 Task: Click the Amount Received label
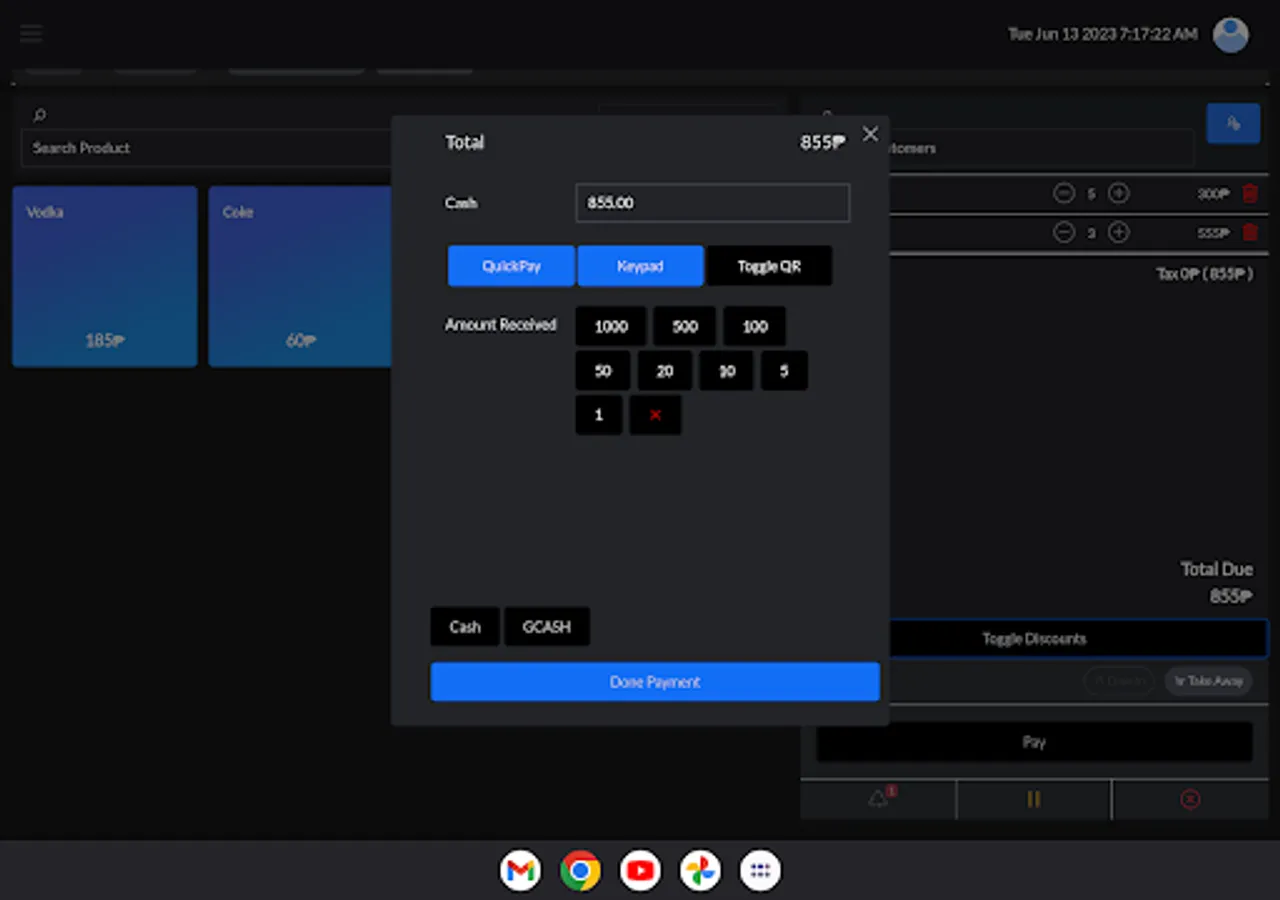point(501,325)
